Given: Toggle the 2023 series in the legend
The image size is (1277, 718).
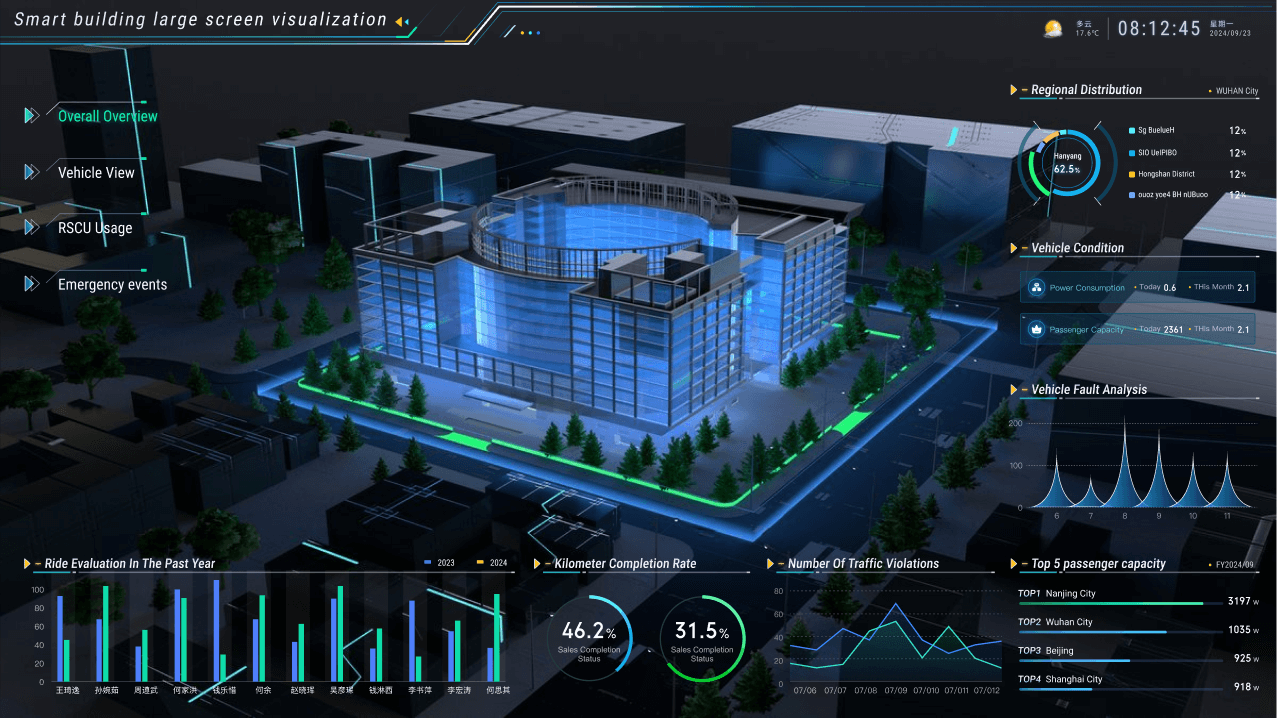Looking at the screenshot, I should click(x=438, y=563).
